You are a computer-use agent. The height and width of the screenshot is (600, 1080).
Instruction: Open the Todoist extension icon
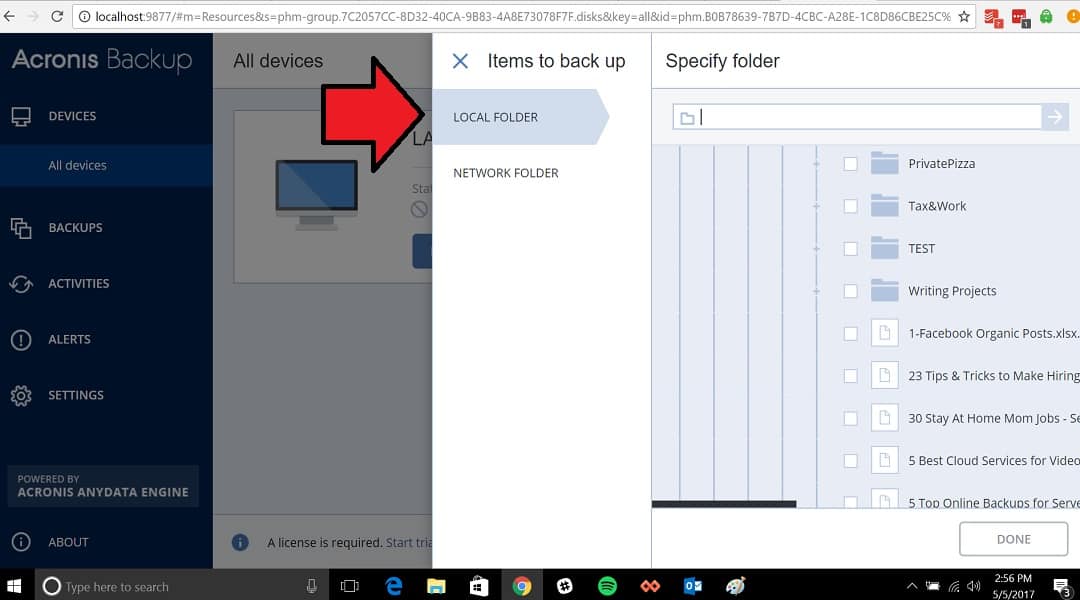[x=993, y=17]
